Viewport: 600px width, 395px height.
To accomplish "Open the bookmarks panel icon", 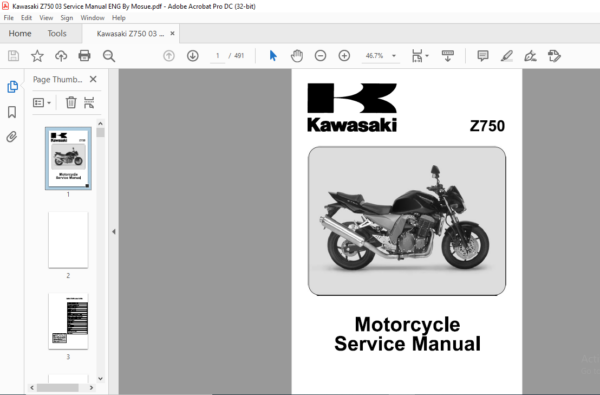I will [x=12, y=112].
